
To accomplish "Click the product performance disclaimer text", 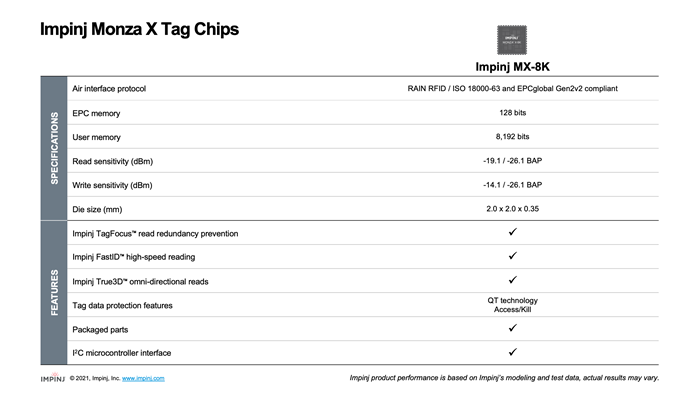I will pos(504,378).
